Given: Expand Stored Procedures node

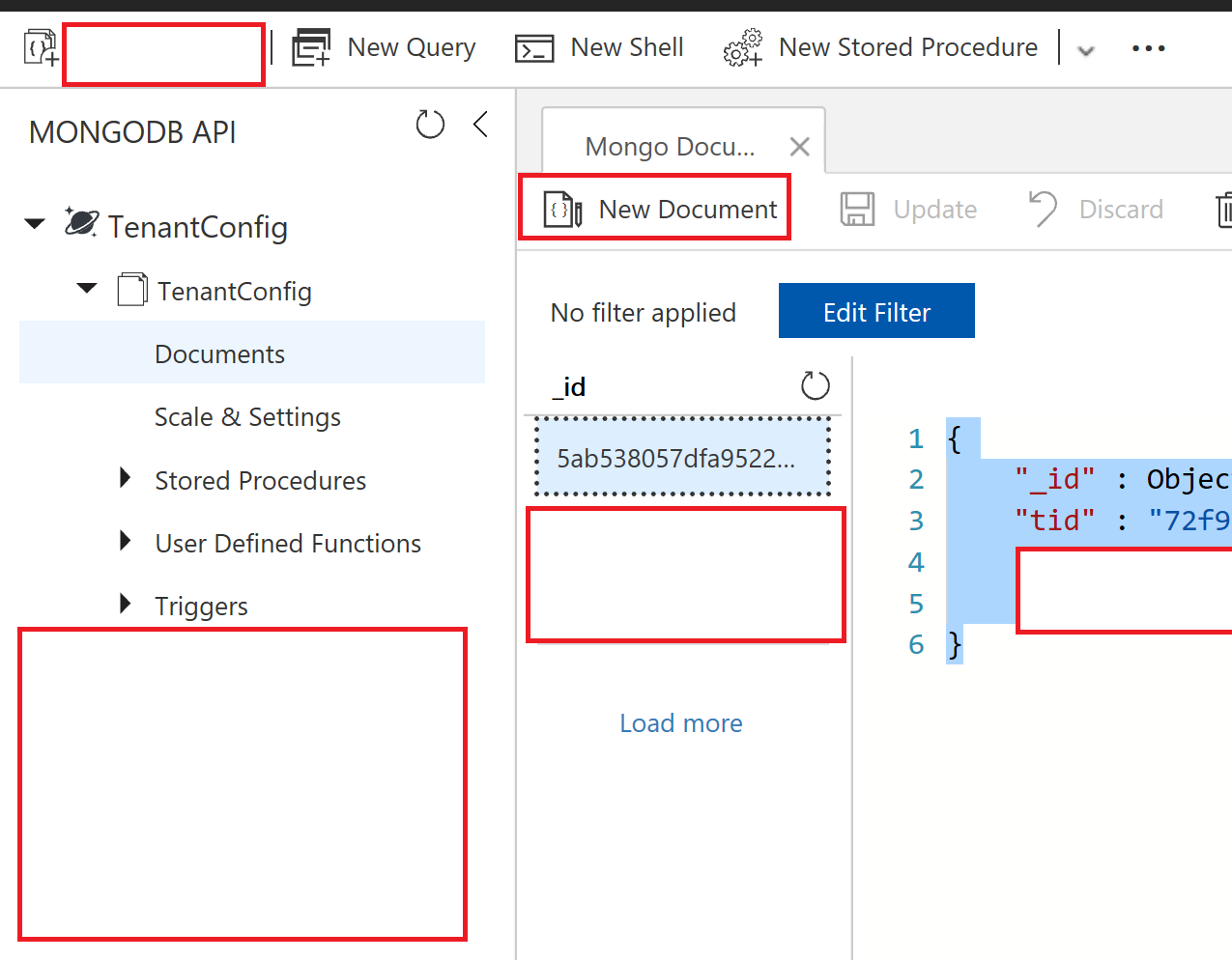Looking at the screenshot, I should pos(125,477).
